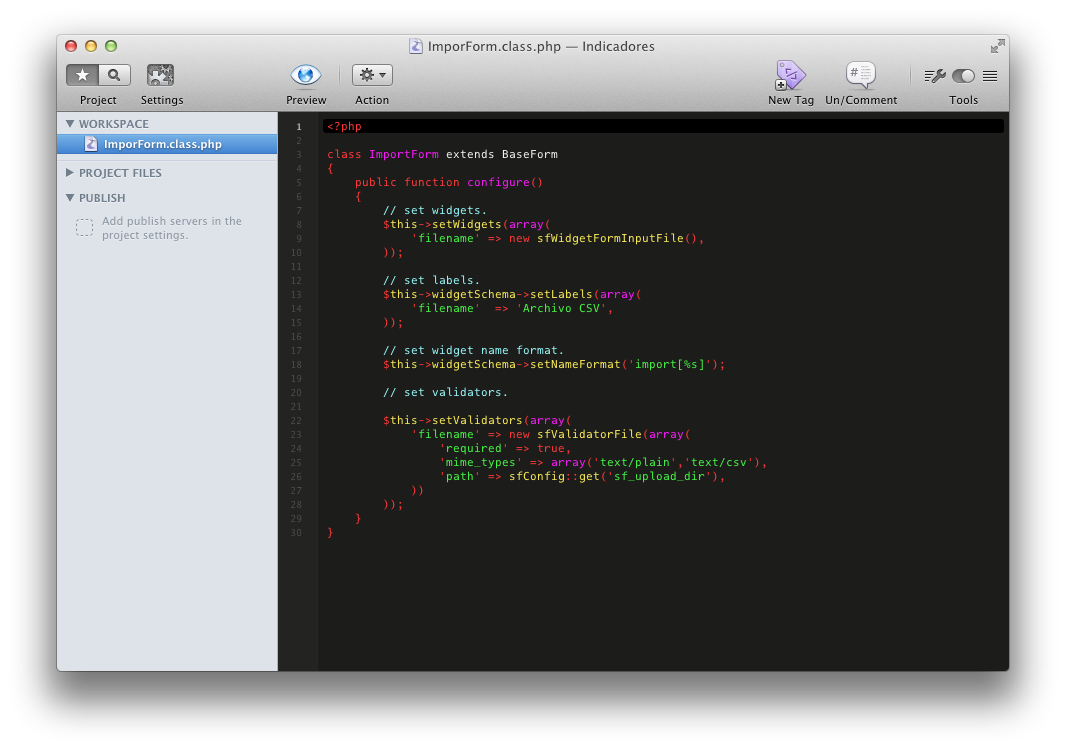Screen dimensions: 1066x750
Task: Click the PROJECT FILES heading label
Action: 120,173
